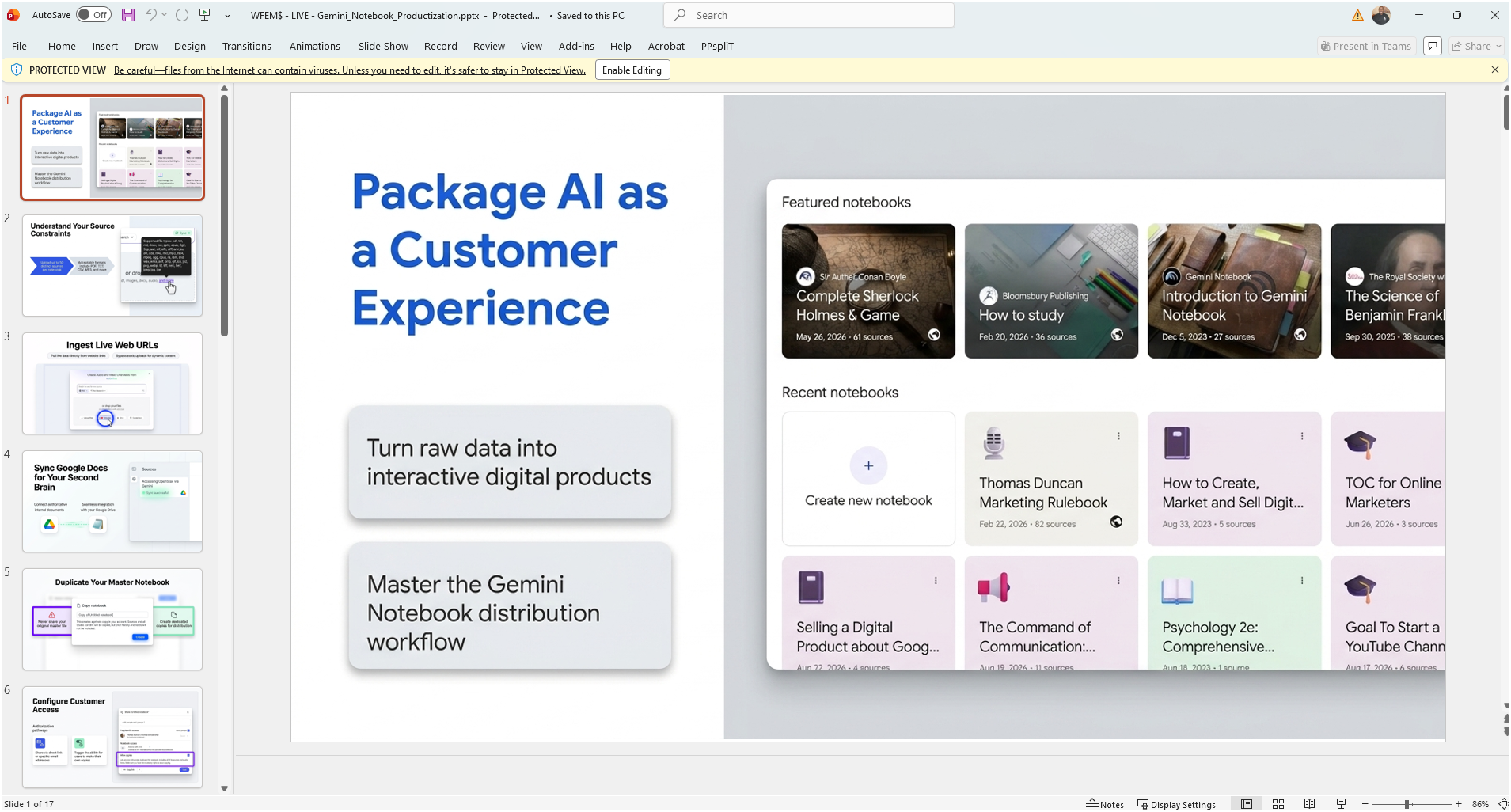Click the Protected View shield icon
Screen dimensions: 1511x812
coord(16,70)
